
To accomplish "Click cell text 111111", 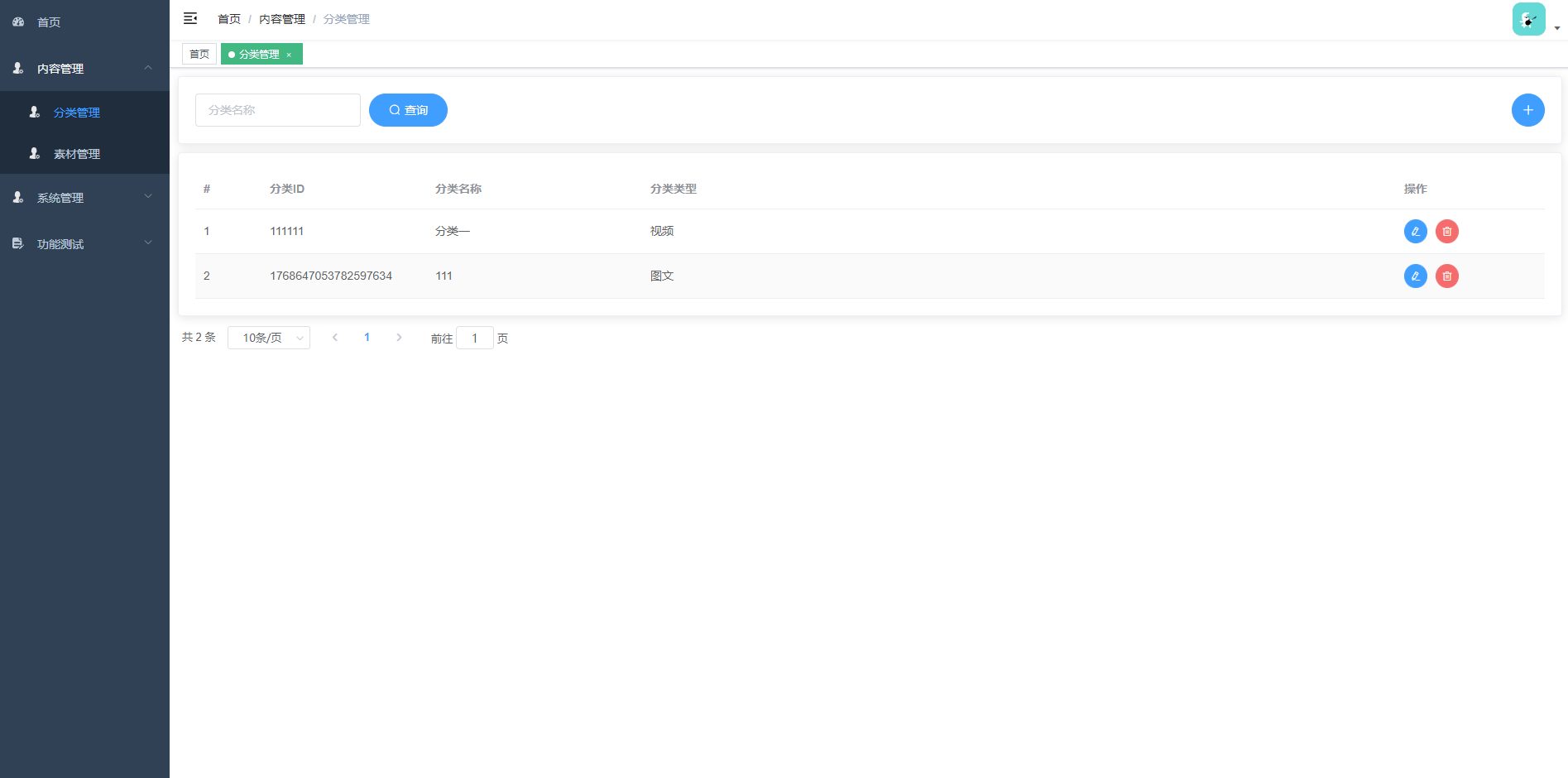I will [x=287, y=231].
